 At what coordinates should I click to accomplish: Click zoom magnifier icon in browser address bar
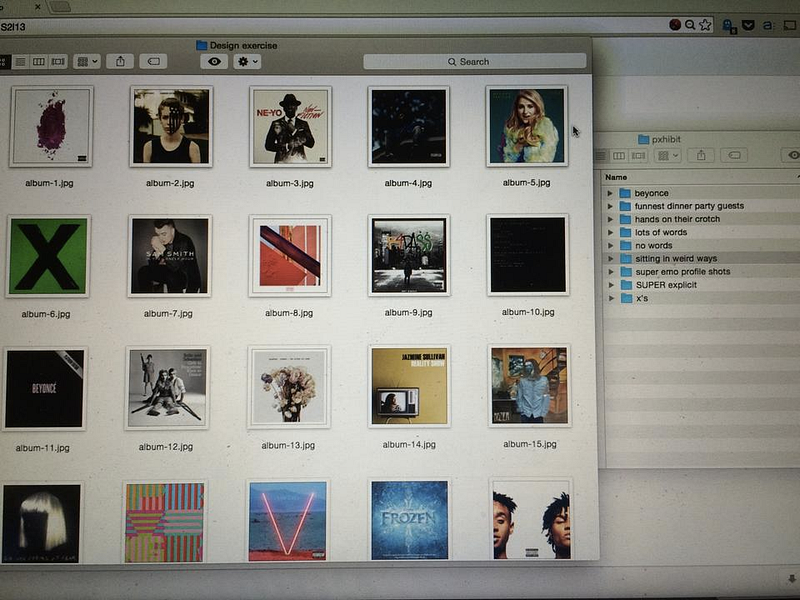[x=690, y=24]
